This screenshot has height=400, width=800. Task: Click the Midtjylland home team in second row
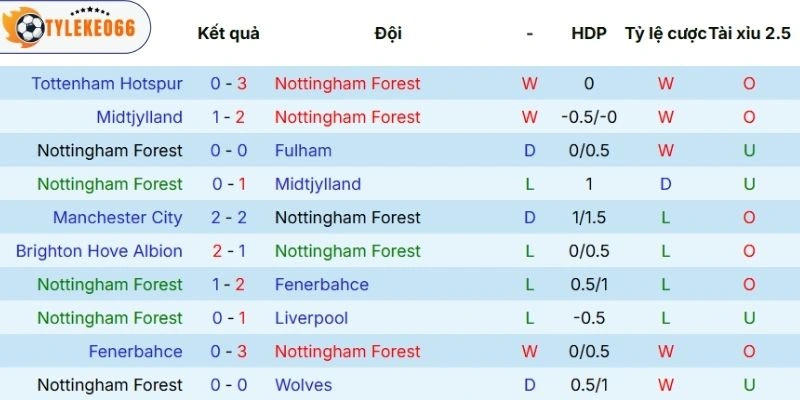[139, 117]
